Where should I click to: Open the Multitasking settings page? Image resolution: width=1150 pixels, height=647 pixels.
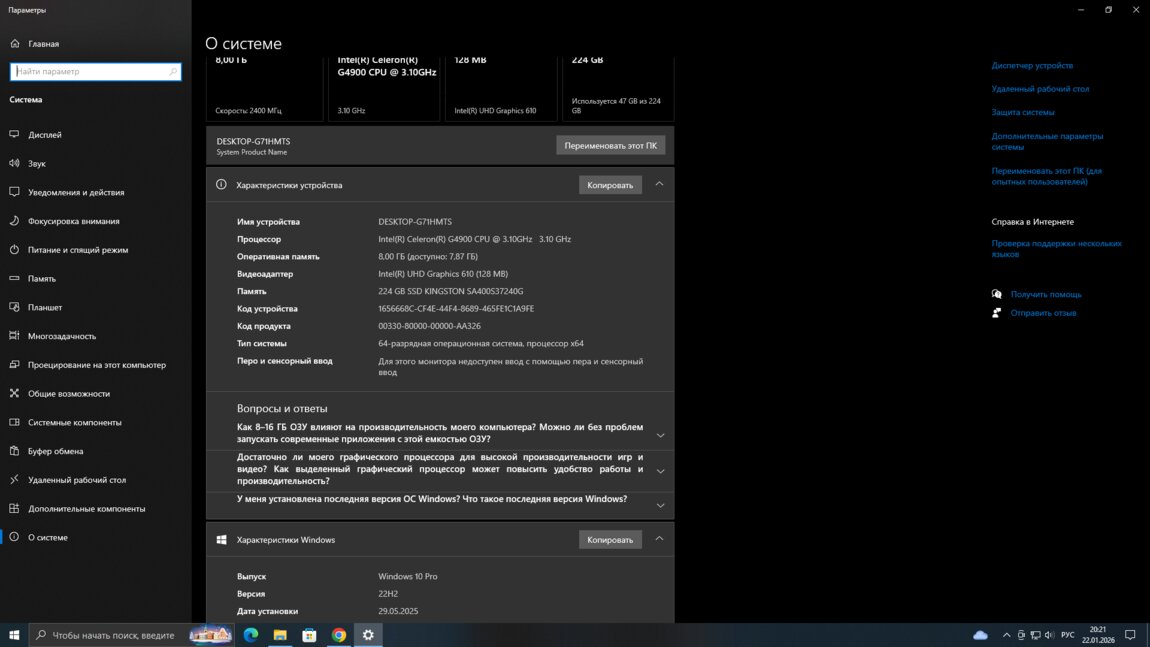click(x=62, y=336)
